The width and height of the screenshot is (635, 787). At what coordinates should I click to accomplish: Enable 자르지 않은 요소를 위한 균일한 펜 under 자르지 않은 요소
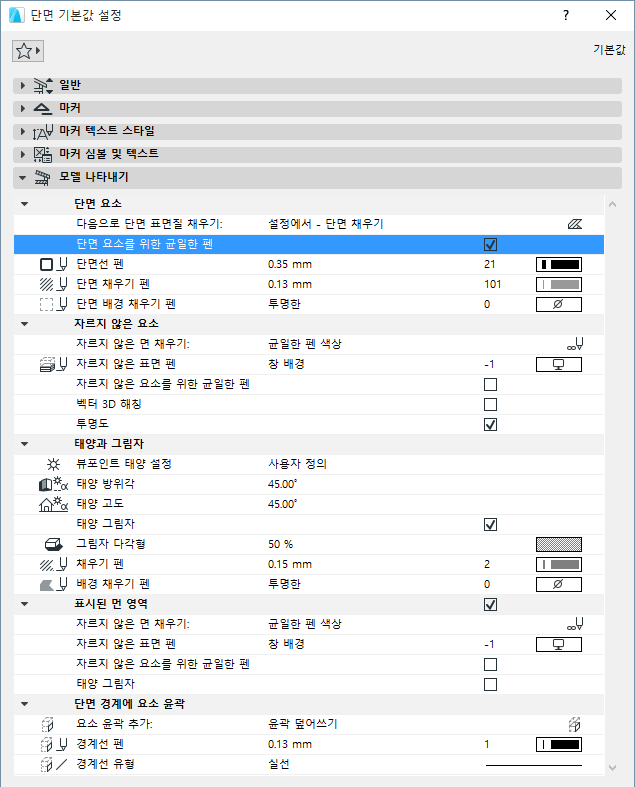point(490,384)
